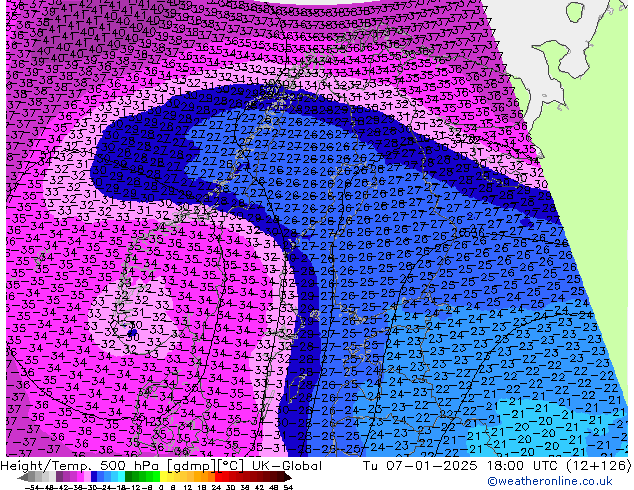Image resolution: width=634 pixels, height=490 pixels.
Task: Click the weatheronline.co.uk copyright link
Action: pos(550,481)
